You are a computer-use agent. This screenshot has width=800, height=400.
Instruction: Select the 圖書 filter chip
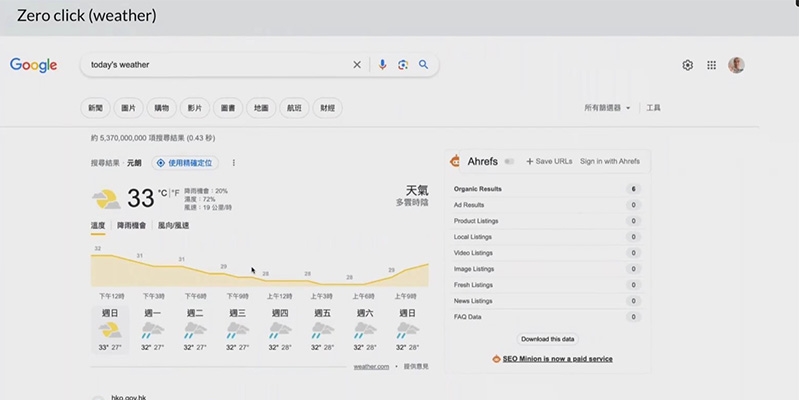point(228,108)
